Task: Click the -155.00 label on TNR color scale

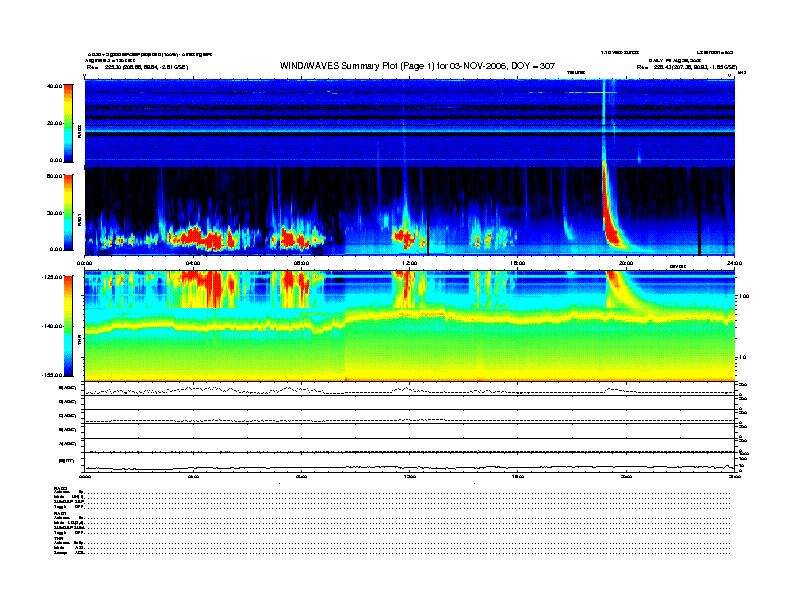Action: [x=52, y=375]
